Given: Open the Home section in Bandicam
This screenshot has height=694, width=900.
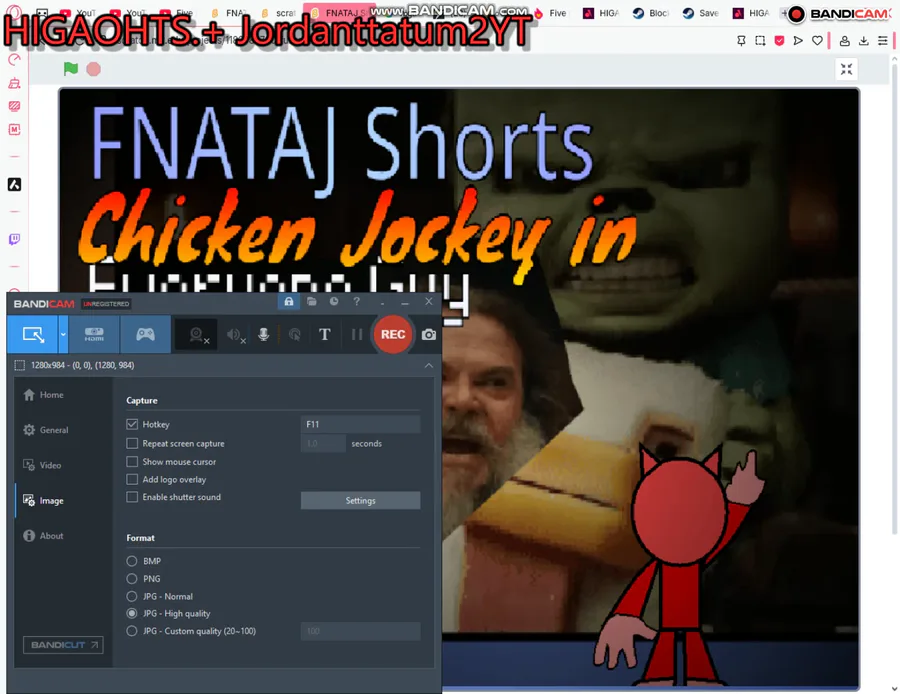Looking at the screenshot, I should (x=44, y=395).
